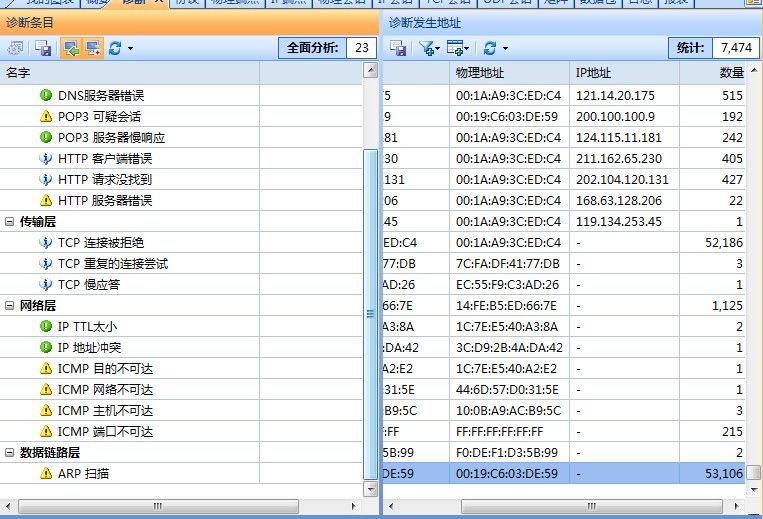
Task: Sort by the 物理地址 column header
Action: [509, 73]
